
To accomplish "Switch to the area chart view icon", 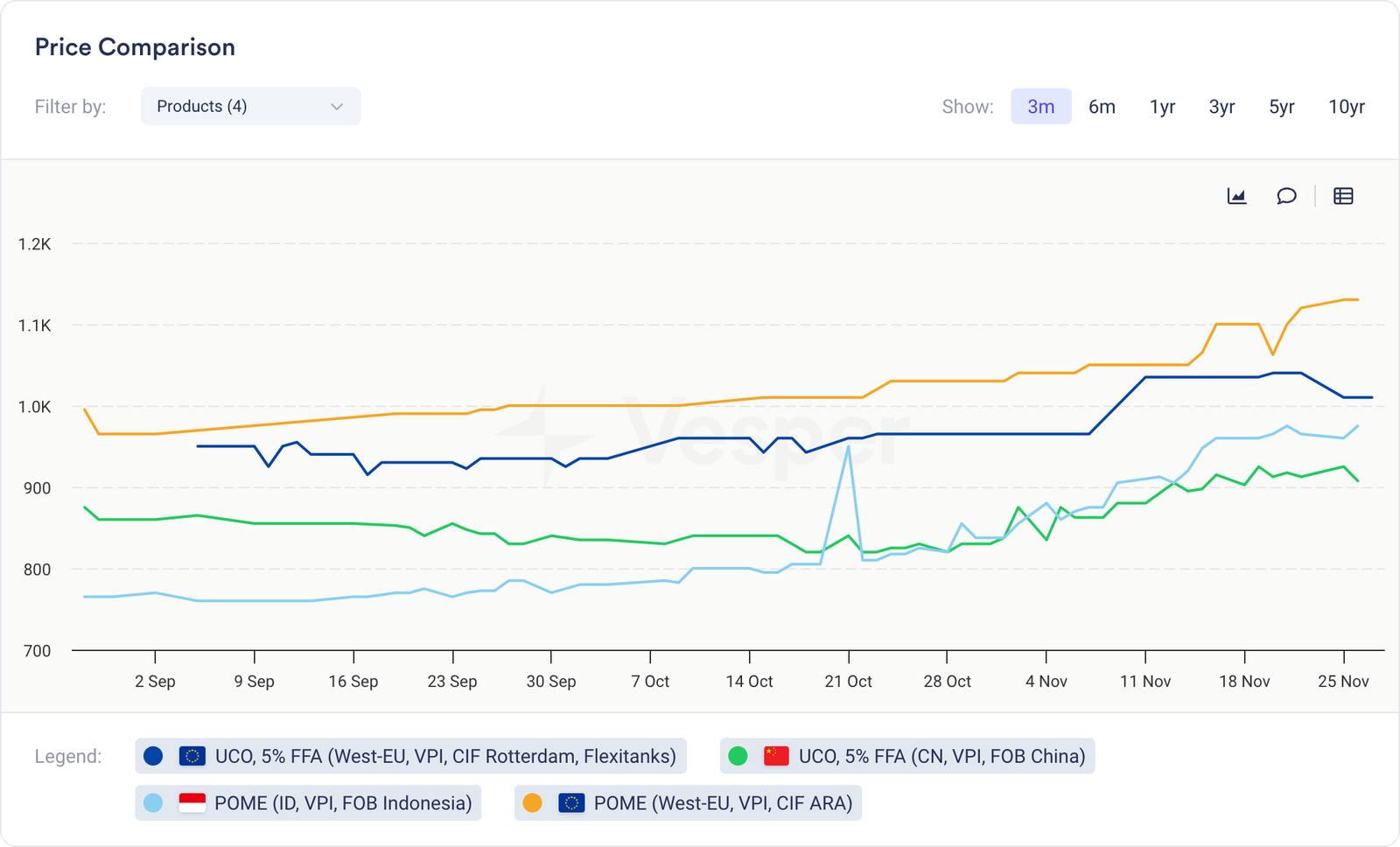I will point(1236,196).
